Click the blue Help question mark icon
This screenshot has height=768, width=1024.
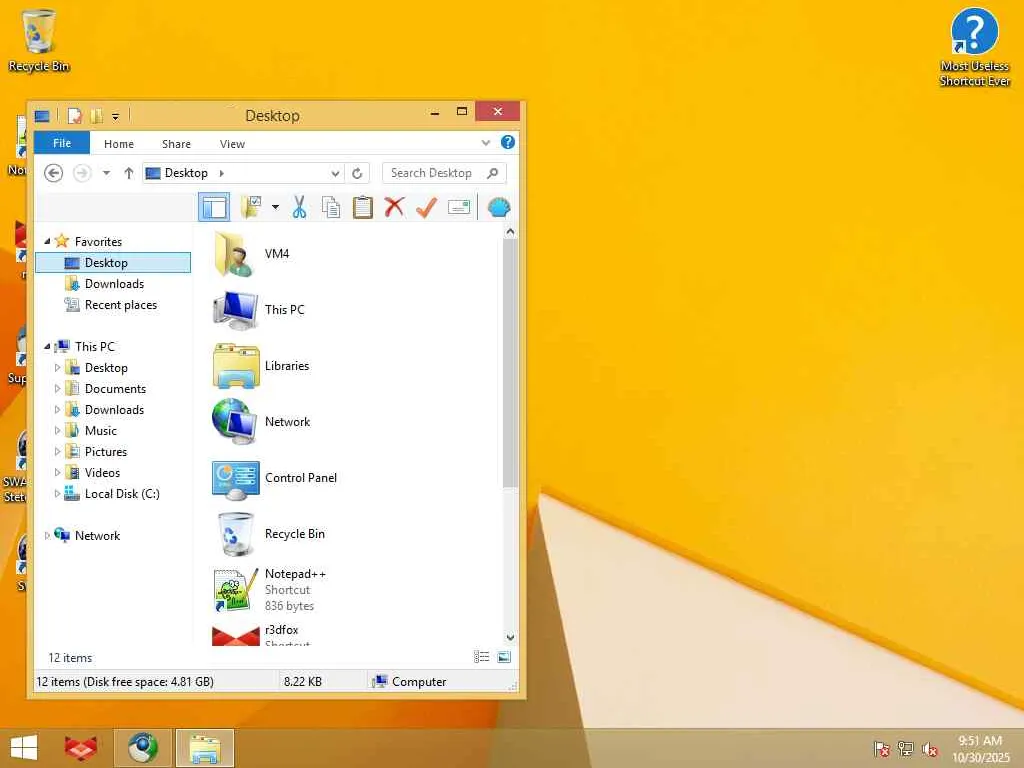click(507, 142)
